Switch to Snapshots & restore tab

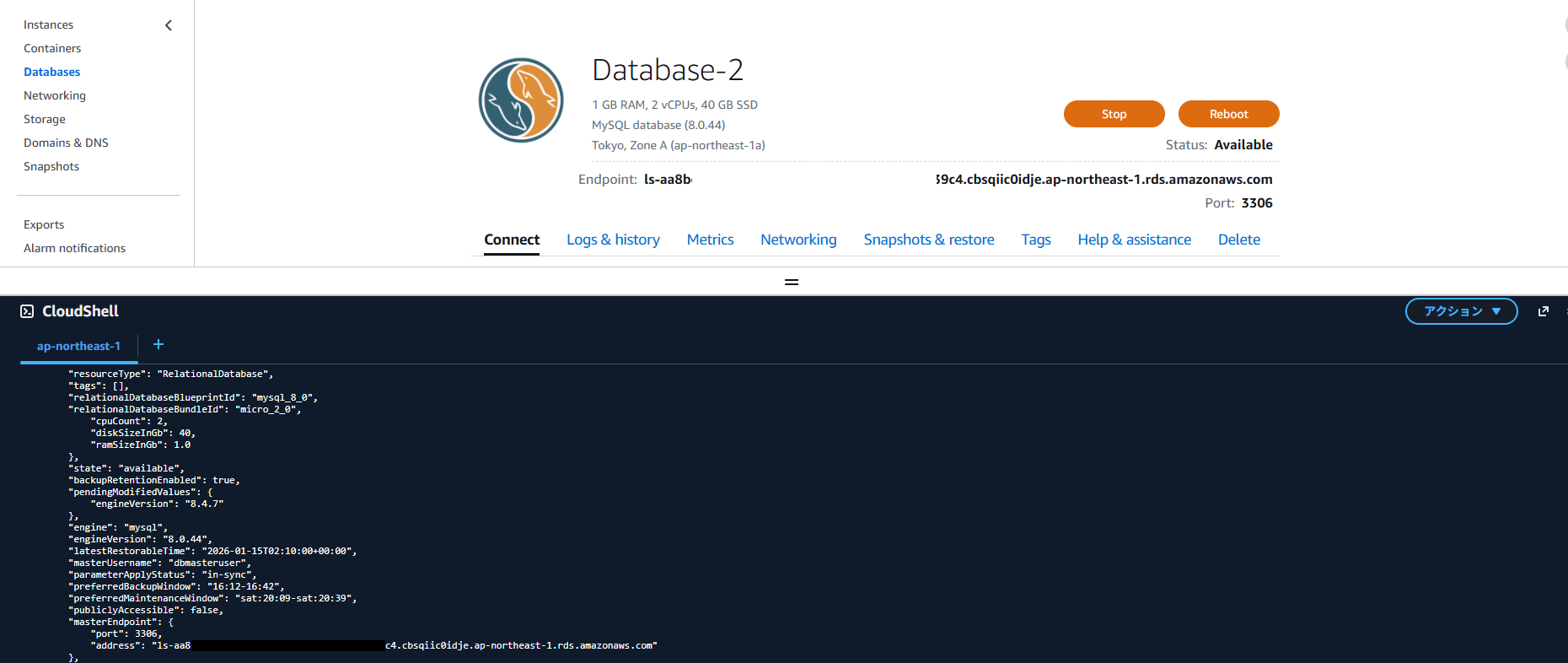coord(929,240)
